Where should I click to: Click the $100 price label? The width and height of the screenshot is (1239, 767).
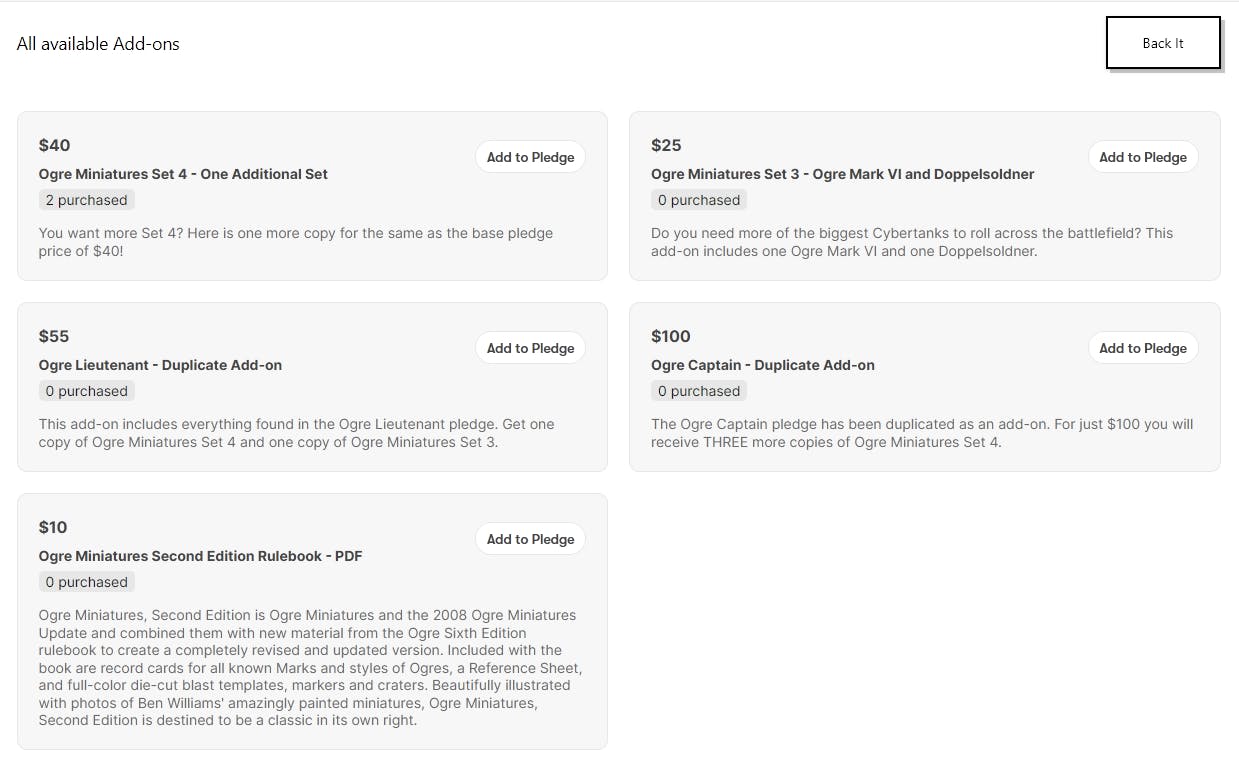coord(670,336)
